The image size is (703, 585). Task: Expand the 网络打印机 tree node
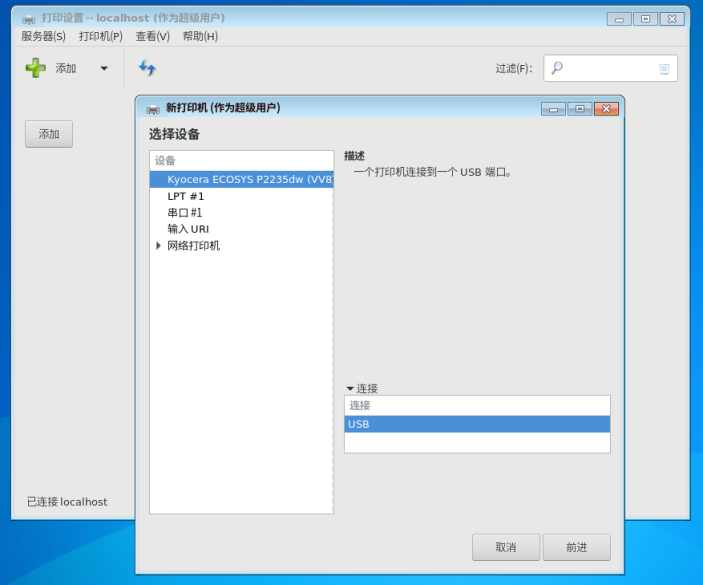coord(158,246)
